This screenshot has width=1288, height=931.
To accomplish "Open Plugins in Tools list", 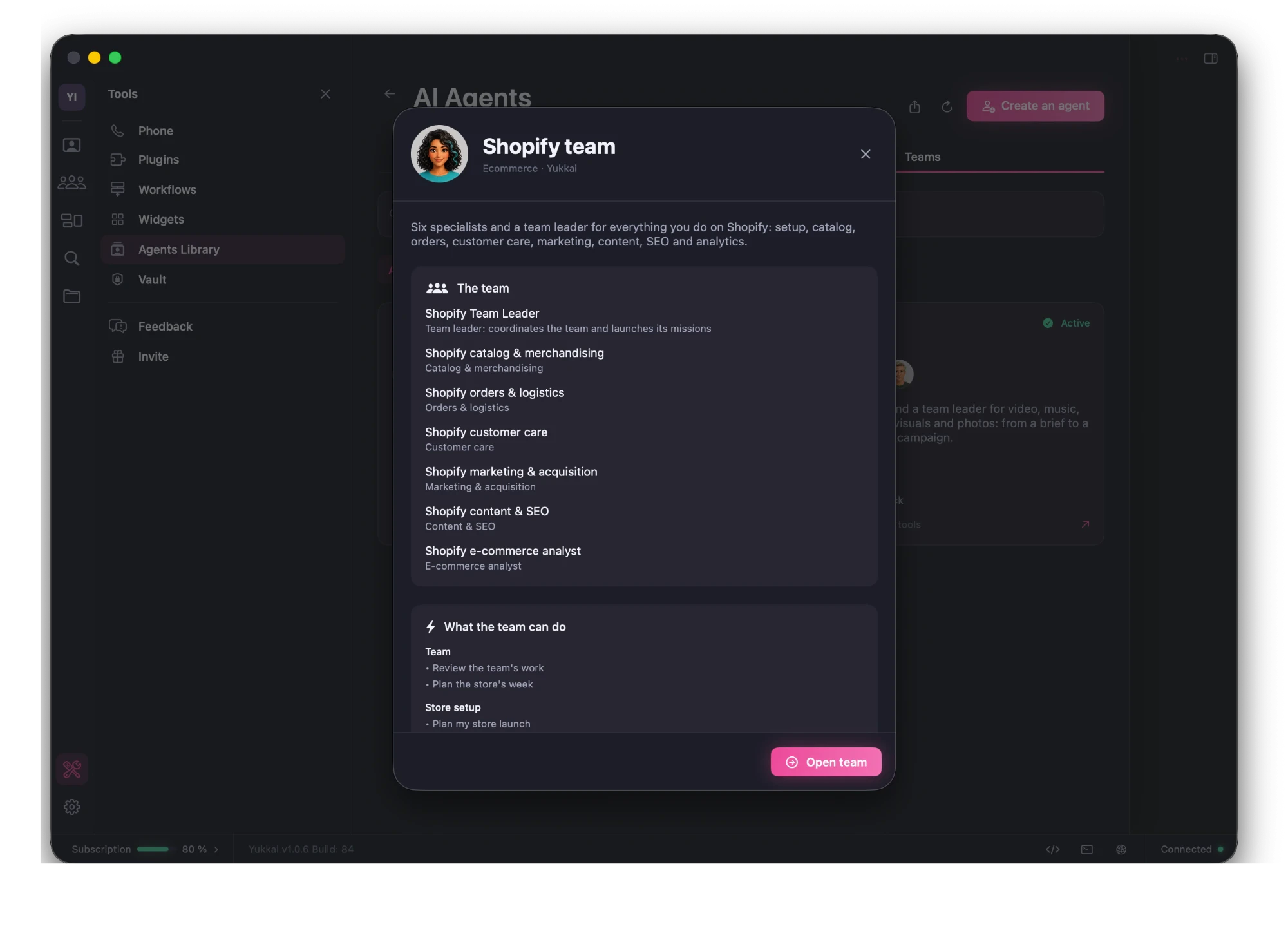I will point(222,160).
